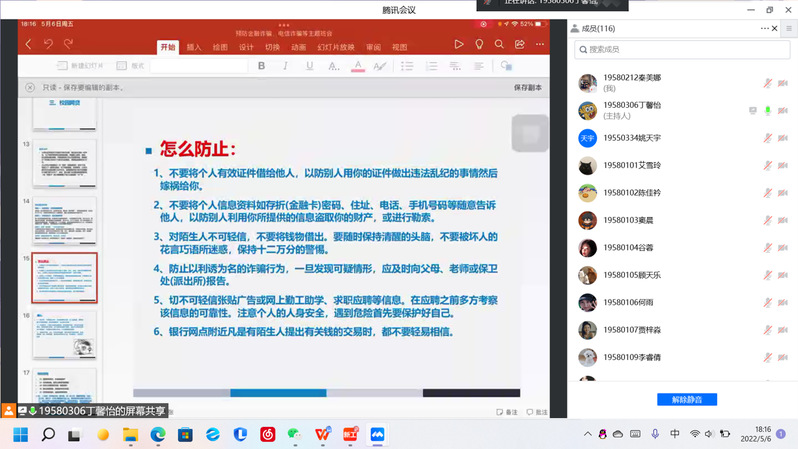Click the undo arrow icon
The height and width of the screenshot is (449, 798).
pos(48,44)
